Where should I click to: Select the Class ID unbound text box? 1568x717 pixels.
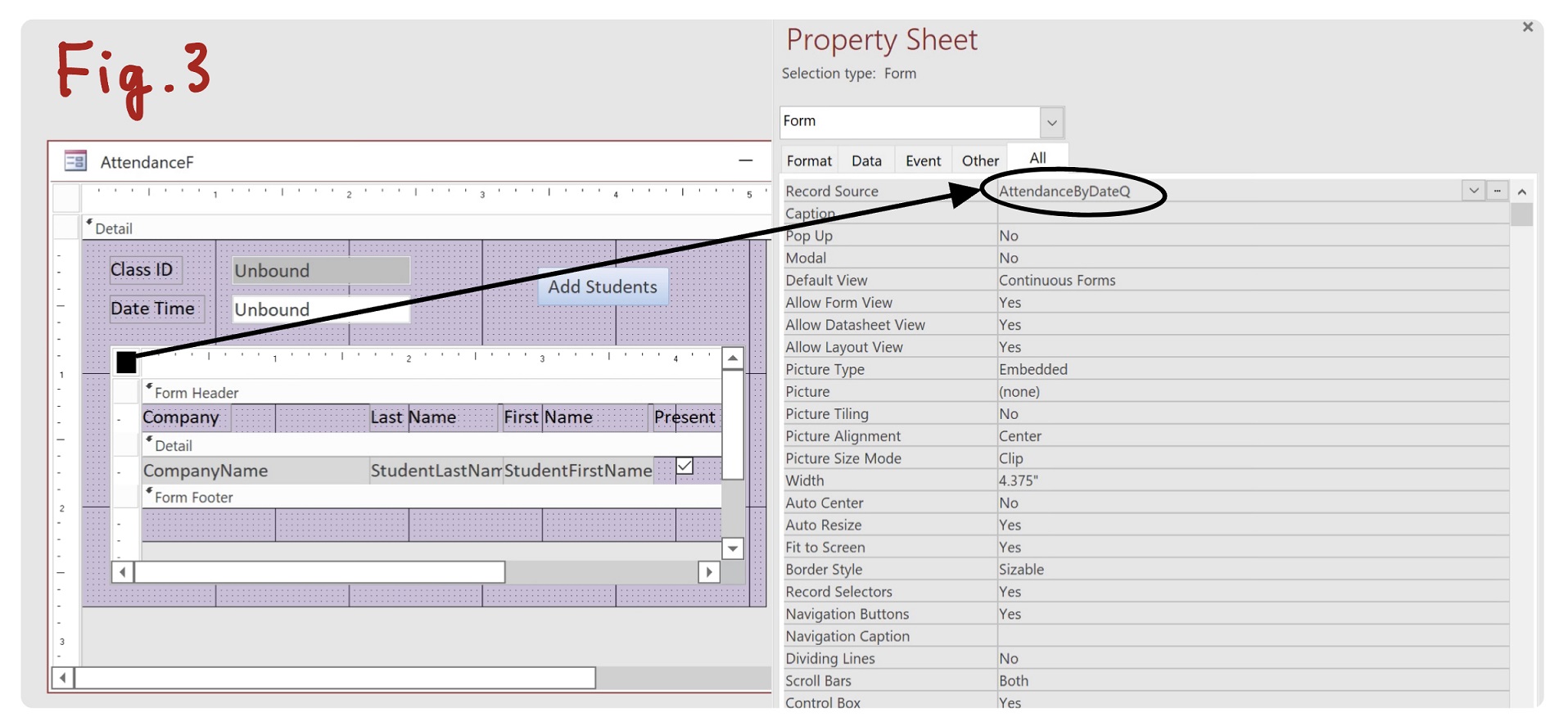pyautogui.click(x=320, y=271)
